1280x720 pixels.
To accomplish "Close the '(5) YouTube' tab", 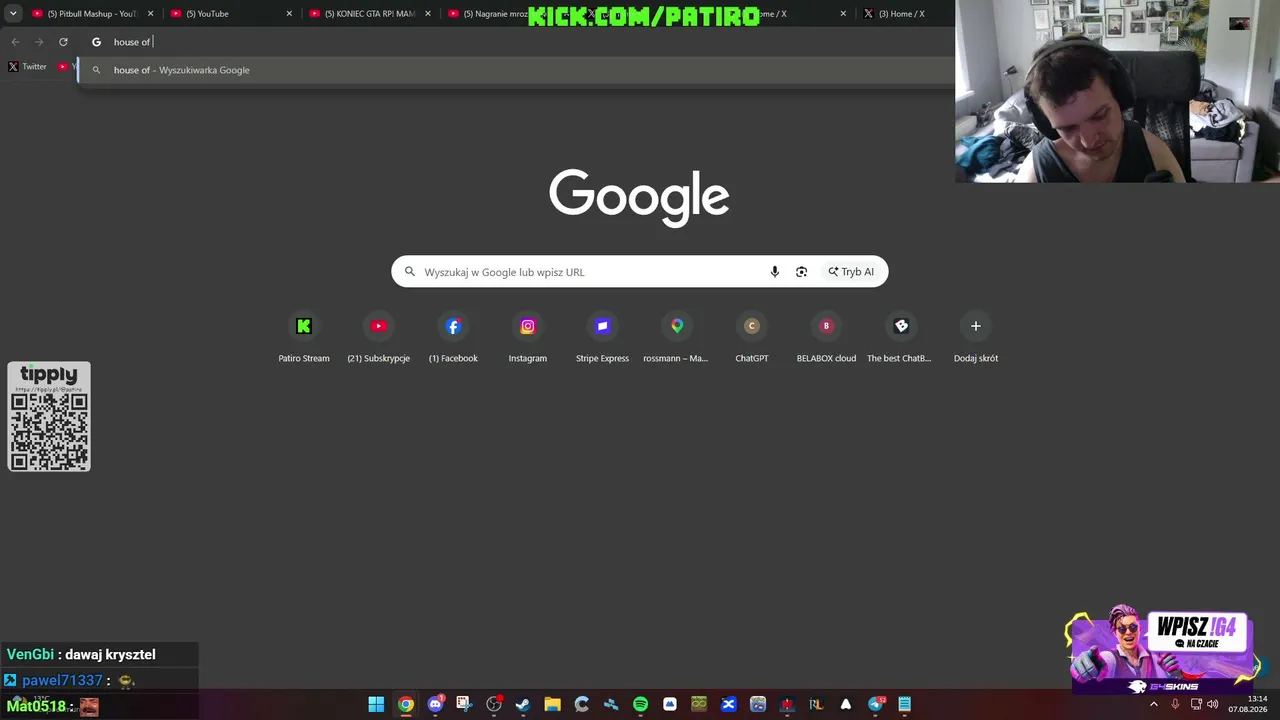I will 290,14.
